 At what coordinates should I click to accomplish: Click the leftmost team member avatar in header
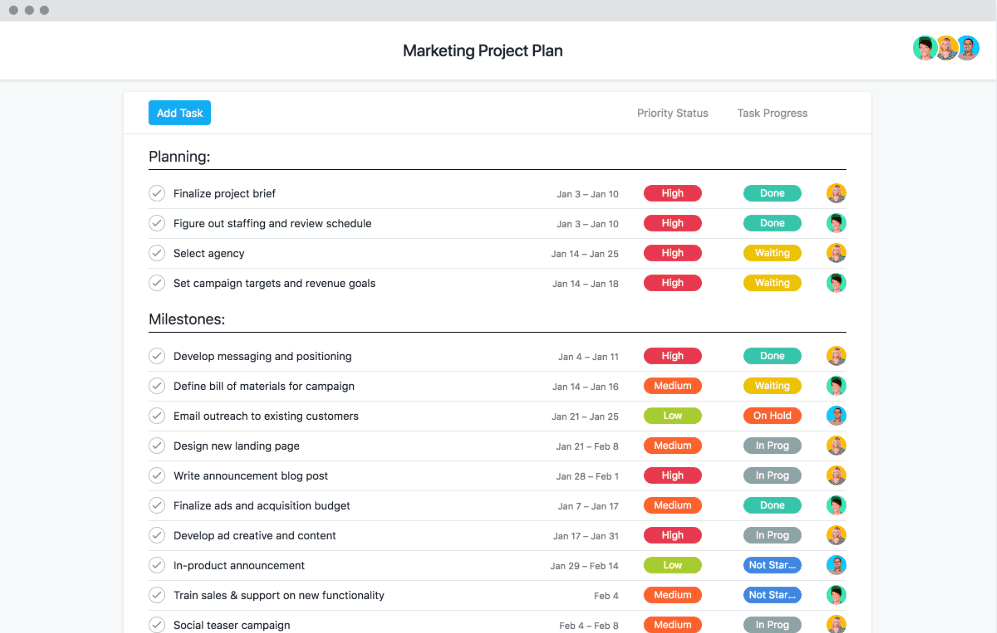click(925, 48)
